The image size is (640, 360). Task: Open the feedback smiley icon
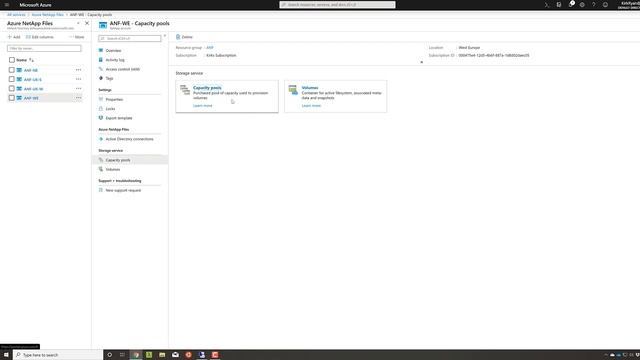[605, 5]
